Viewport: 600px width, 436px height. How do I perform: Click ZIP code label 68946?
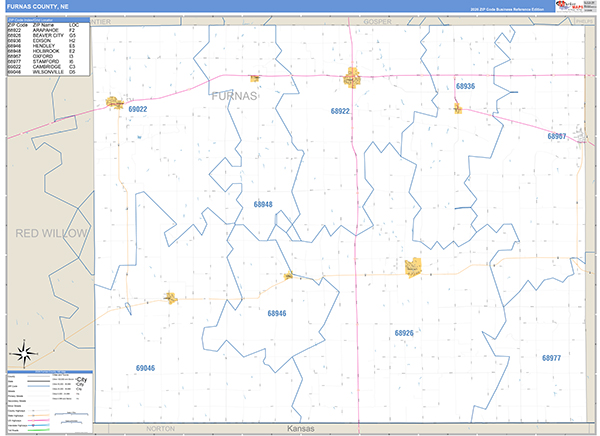pos(277,314)
